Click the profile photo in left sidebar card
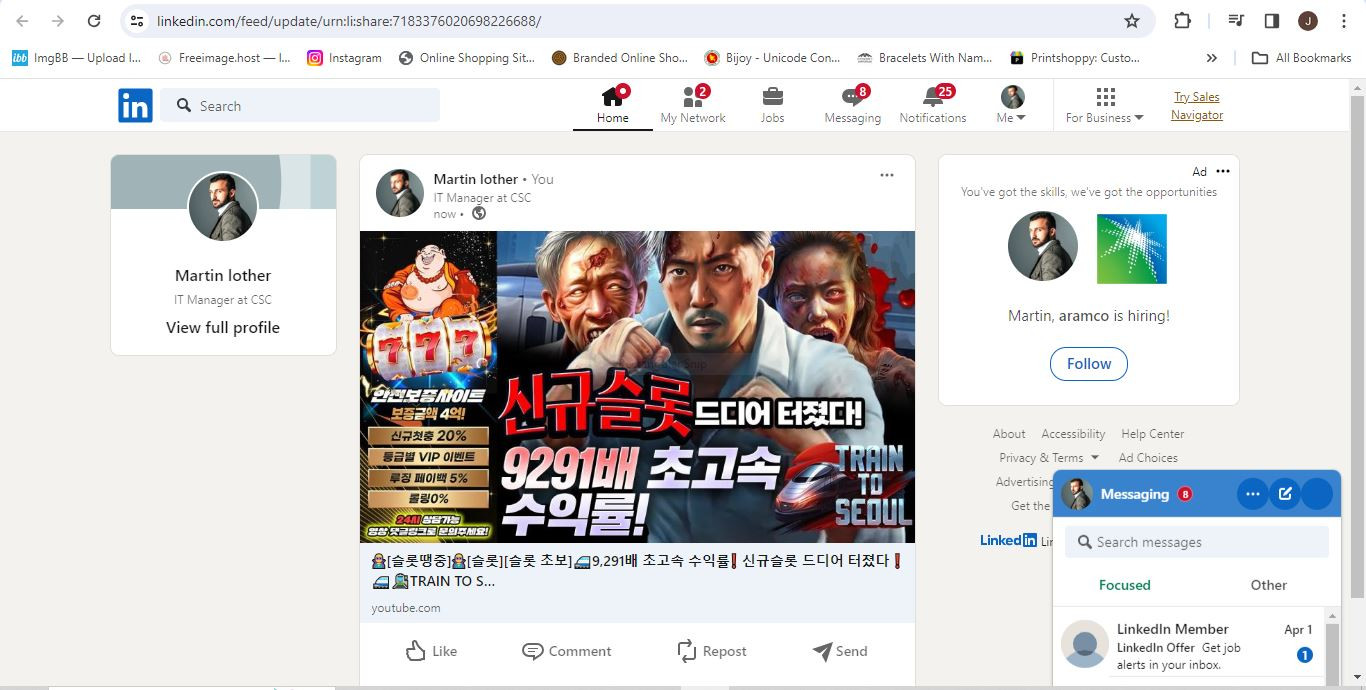The image size is (1366, 690). (223, 207)
